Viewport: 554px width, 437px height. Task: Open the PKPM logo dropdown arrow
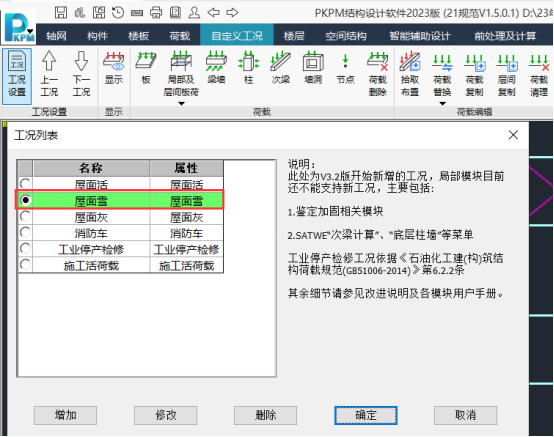[30, 31]
